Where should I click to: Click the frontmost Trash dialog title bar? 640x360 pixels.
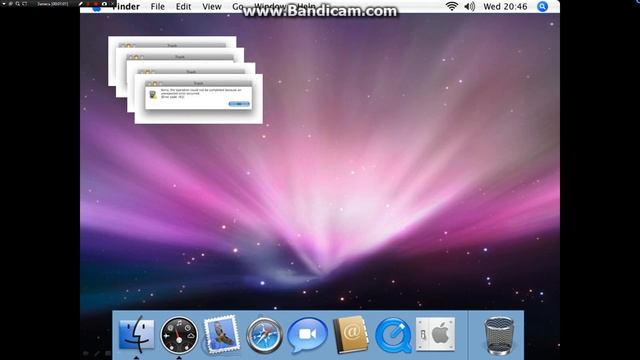click(199, 83)
